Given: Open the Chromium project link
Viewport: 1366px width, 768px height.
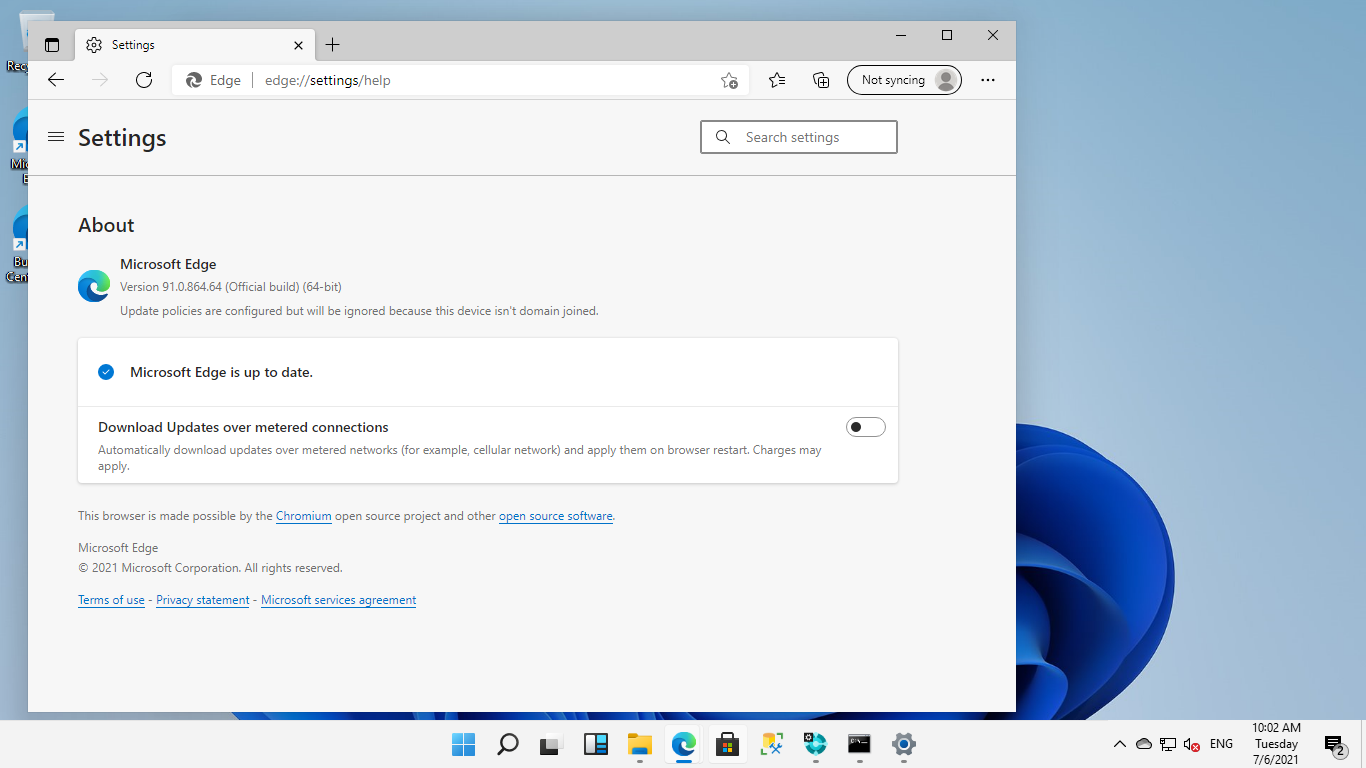Looking at the screenshot, I should click(303, 516).
